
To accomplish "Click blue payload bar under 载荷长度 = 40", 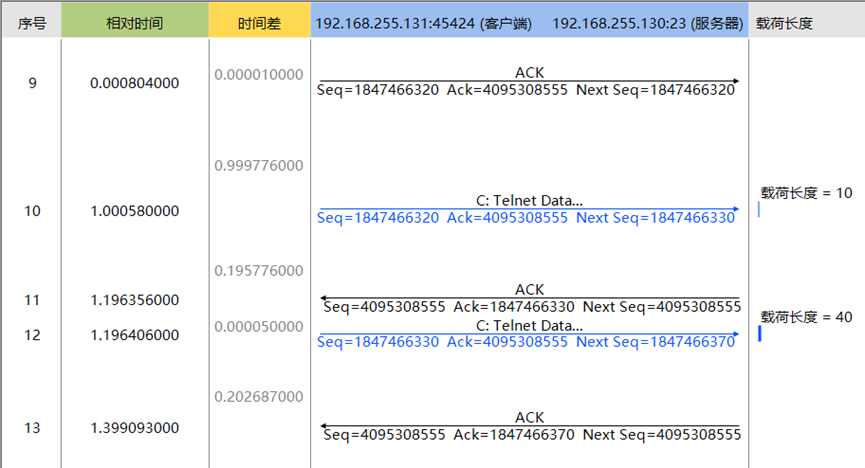I will tap(760, 334).
